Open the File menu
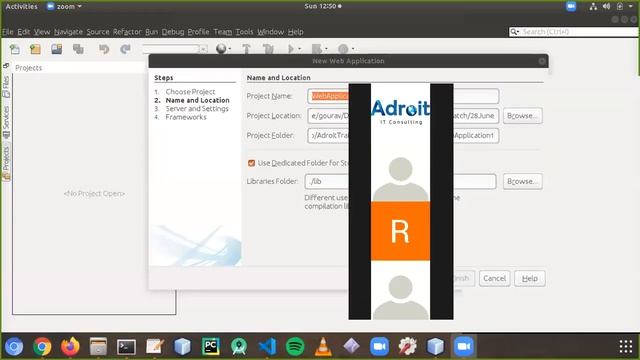640x360 pixels. (x=7, y=32)
